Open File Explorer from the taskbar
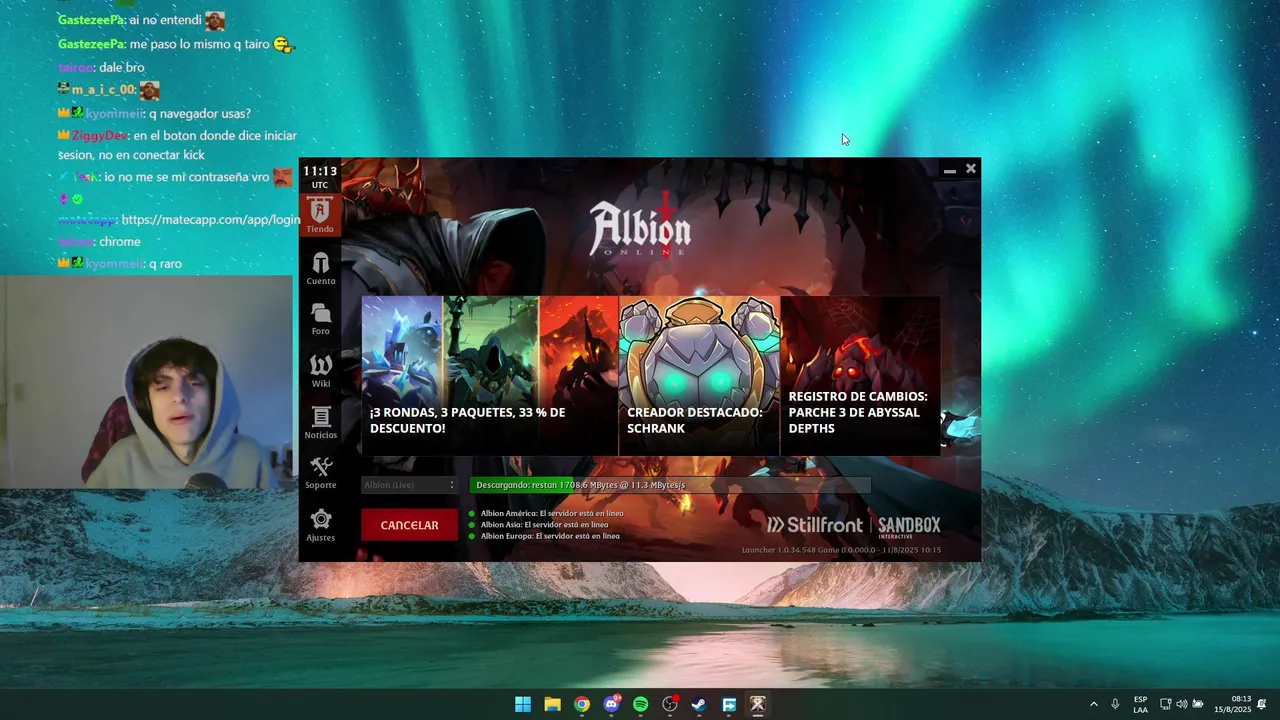Screen dimensions: 1280x720 tap(552, 704)
